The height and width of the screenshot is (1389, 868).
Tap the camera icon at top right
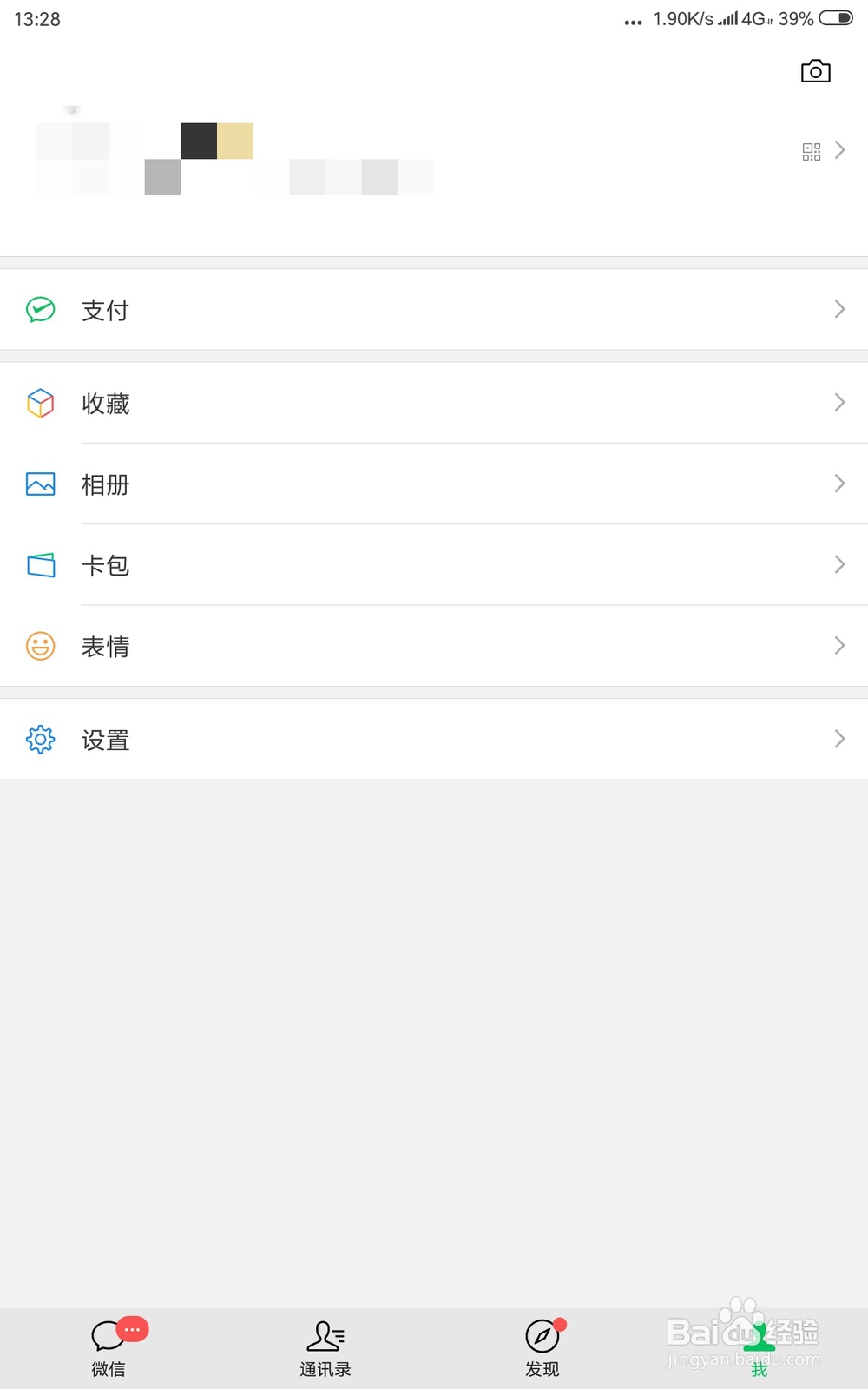pyautogui.click(x=815, y=71)
